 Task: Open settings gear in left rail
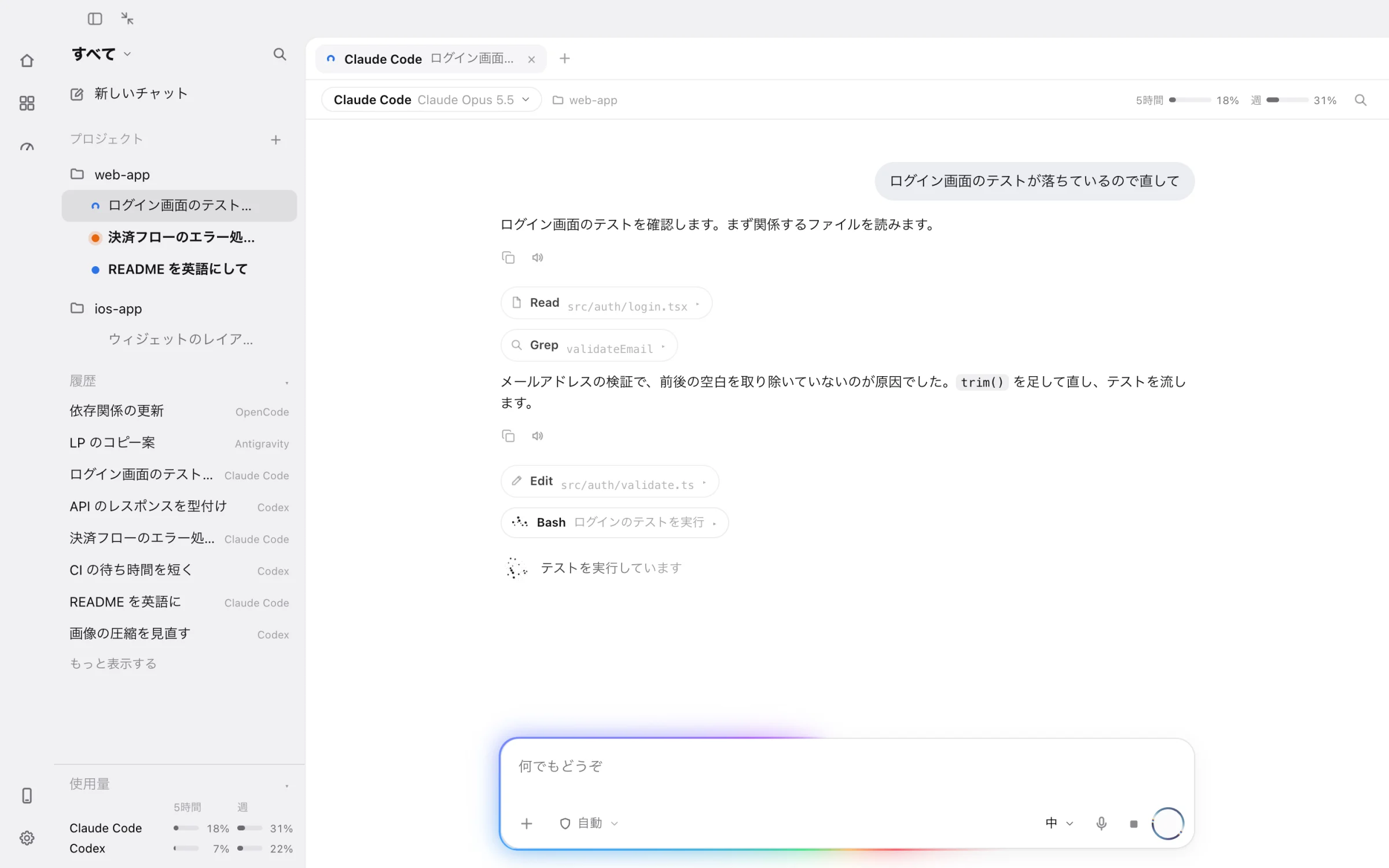(27, 838)
